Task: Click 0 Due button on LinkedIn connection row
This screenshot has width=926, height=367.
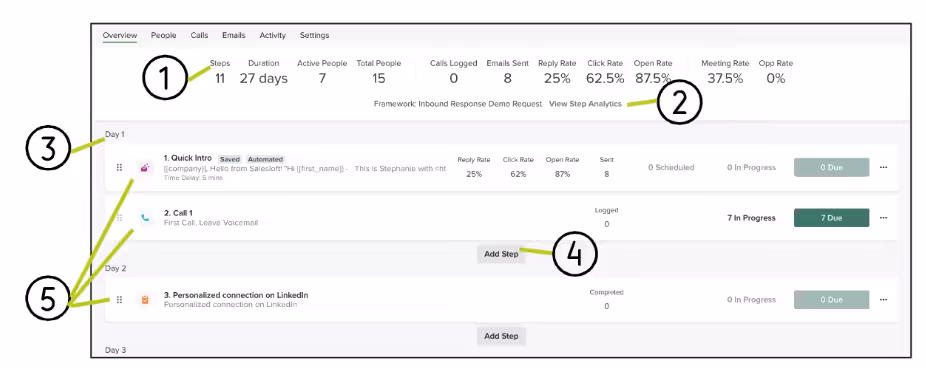Action: [832, 300]
